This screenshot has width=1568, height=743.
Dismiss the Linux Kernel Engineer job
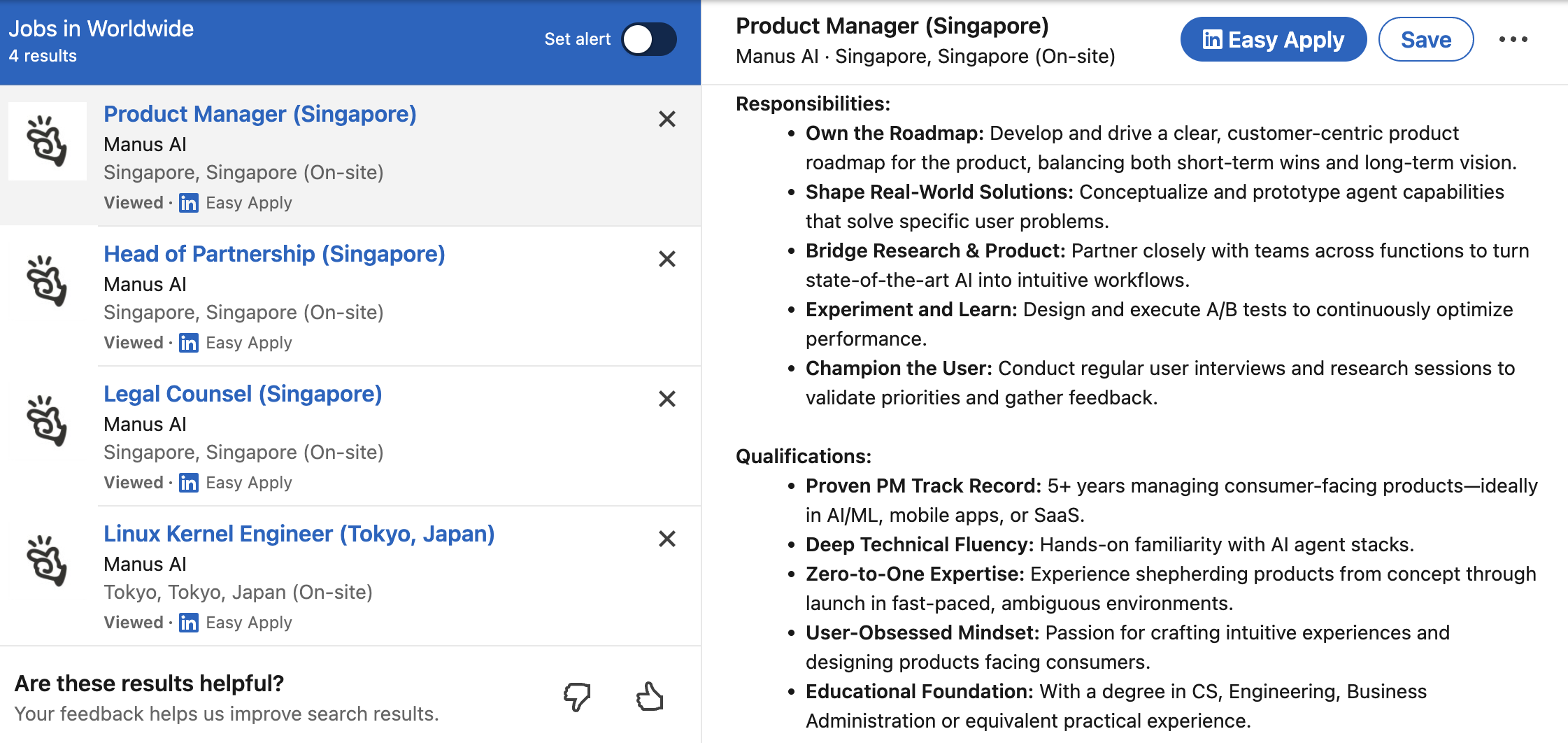[x=667, y=539]
